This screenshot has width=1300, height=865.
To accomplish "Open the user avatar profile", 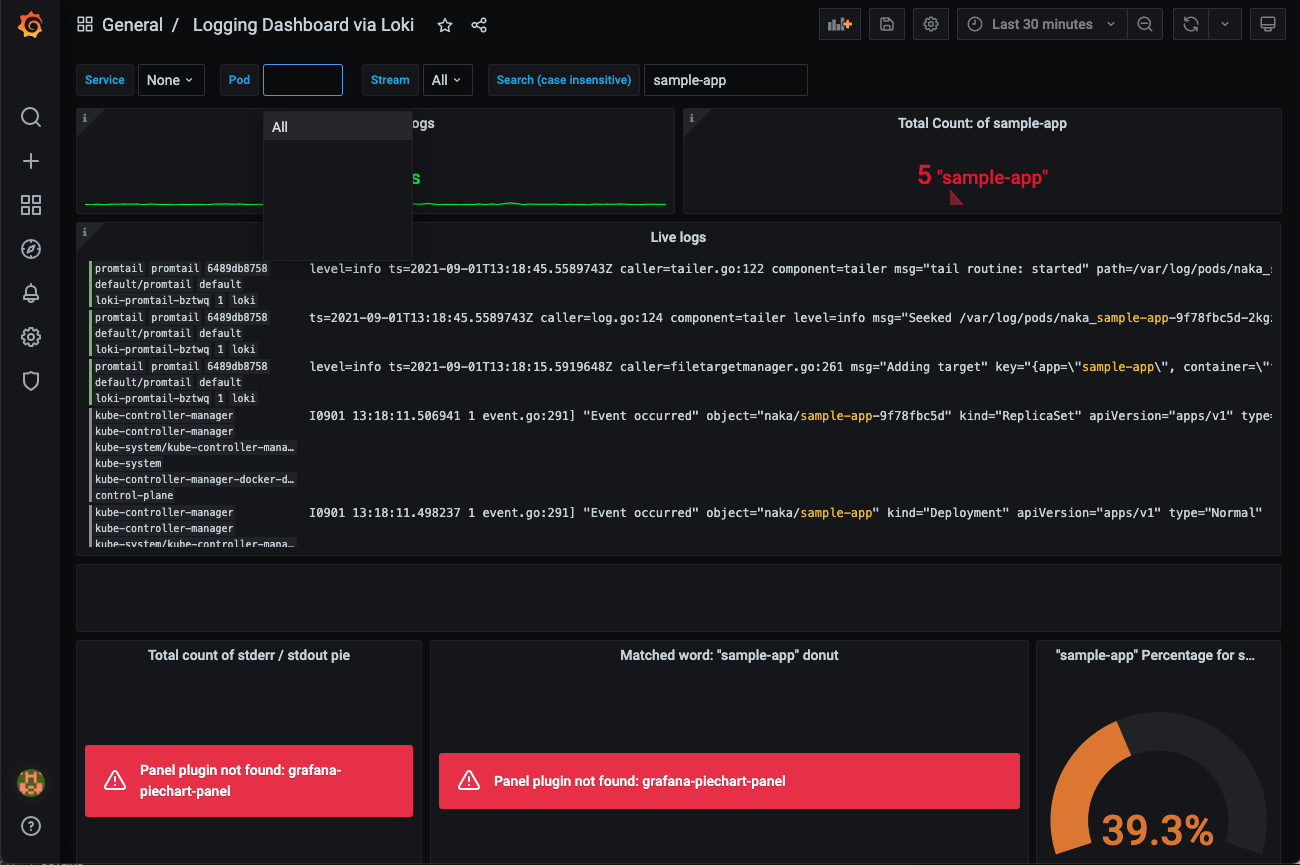I will tap(31, 783).
